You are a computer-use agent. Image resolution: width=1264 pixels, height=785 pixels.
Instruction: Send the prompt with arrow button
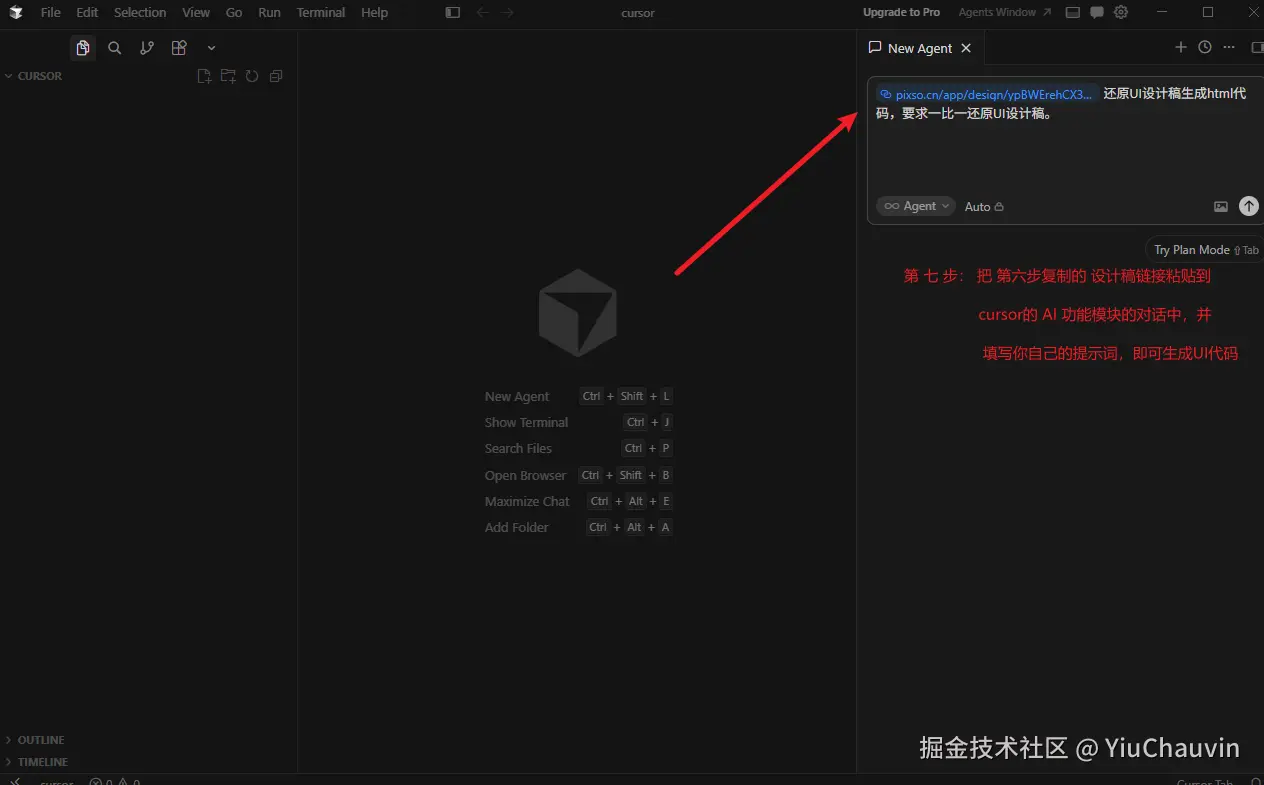click(x=1249, y=206)
